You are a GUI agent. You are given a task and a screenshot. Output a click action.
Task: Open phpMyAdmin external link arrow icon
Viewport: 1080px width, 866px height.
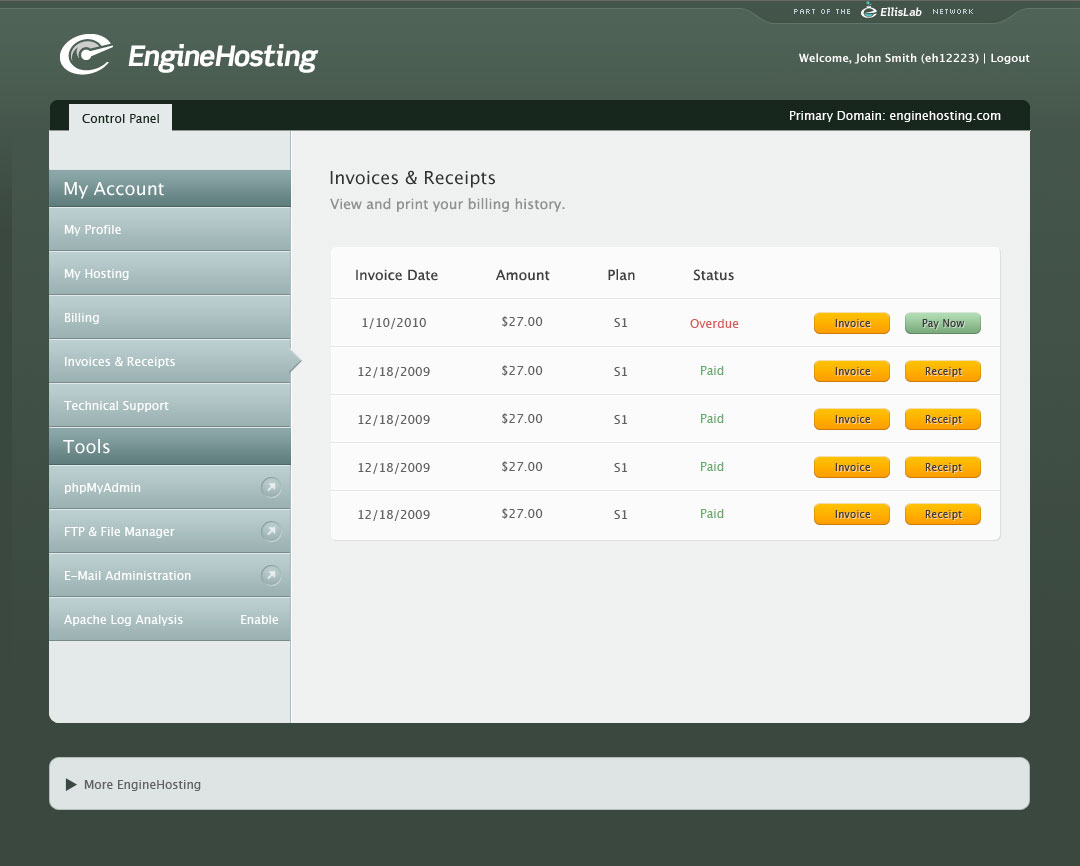click(x=271, y=487)
